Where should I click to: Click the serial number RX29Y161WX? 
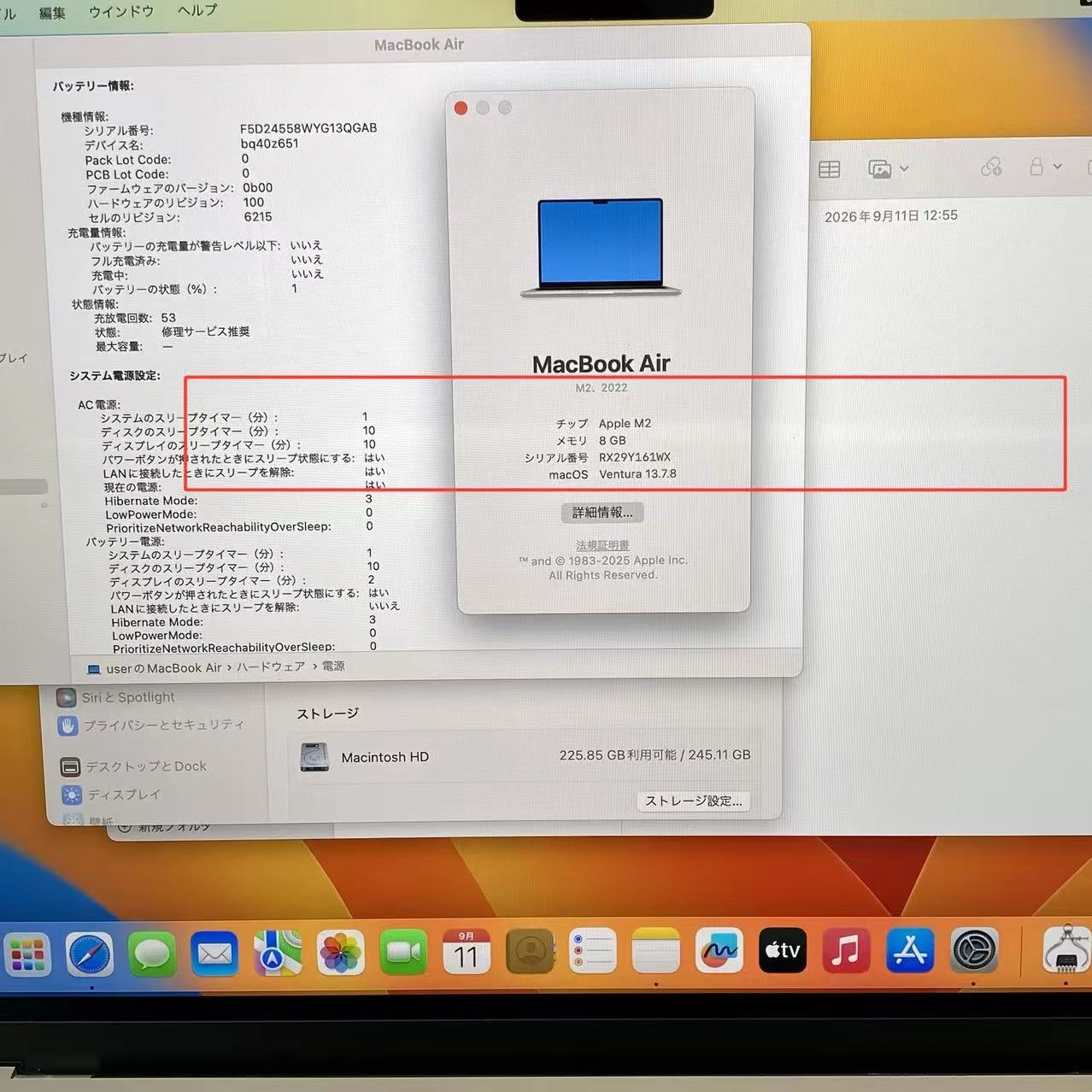tap(635, 457)
